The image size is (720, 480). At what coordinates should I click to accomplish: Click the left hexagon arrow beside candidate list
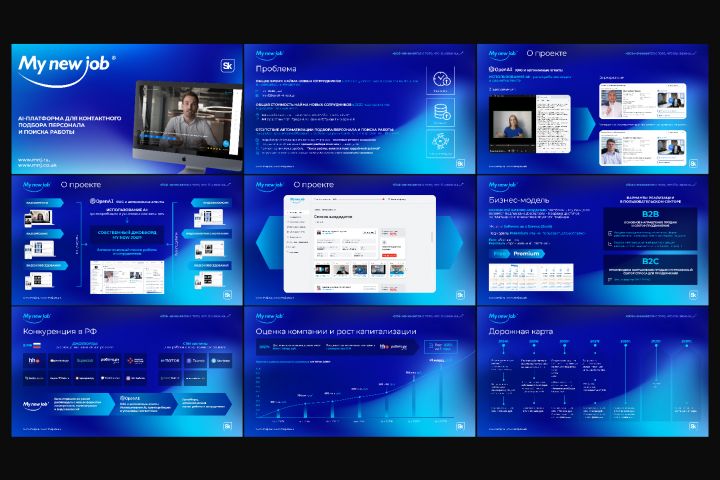[x=270, y=243]
